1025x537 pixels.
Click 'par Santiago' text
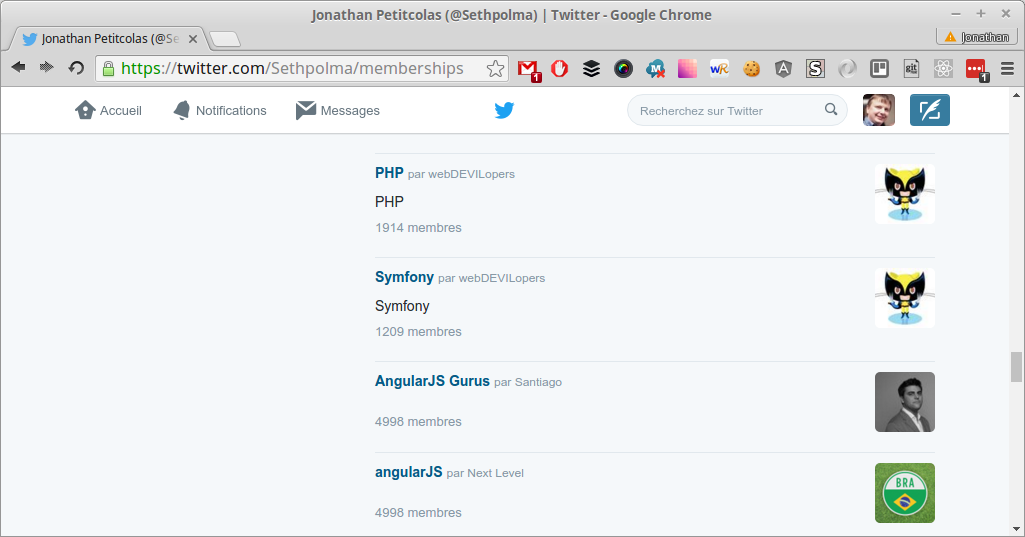click(x=528, y=382)
